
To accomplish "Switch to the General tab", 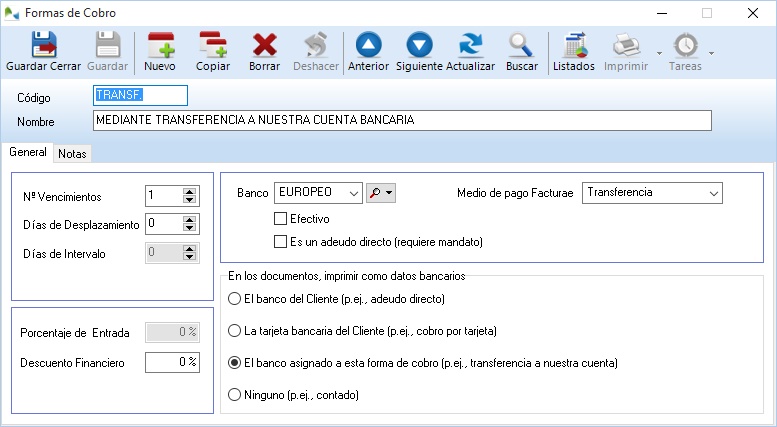I will (28, 152).
